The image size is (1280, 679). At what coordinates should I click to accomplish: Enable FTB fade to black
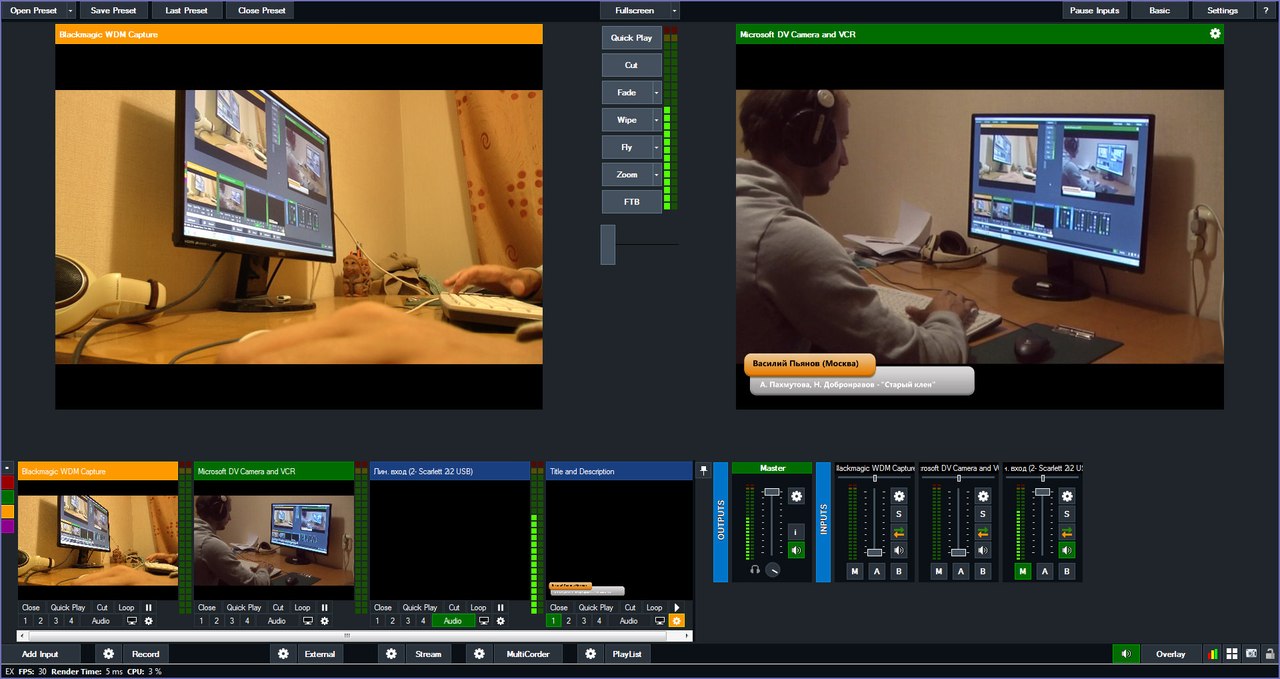pyautogui.click(x=630, y=201)
